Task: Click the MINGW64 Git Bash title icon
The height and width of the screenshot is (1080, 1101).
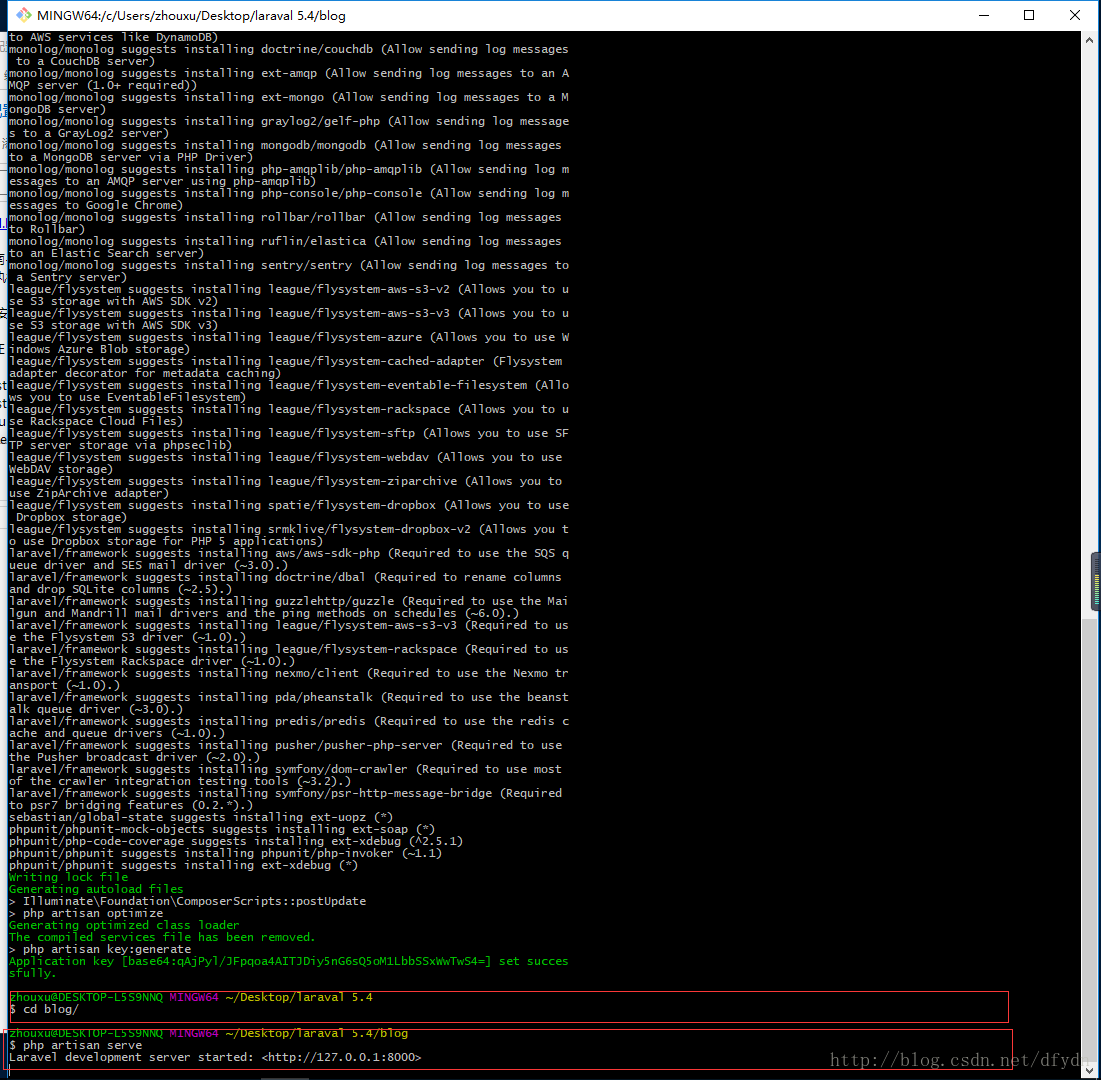Action: [23, 15]
